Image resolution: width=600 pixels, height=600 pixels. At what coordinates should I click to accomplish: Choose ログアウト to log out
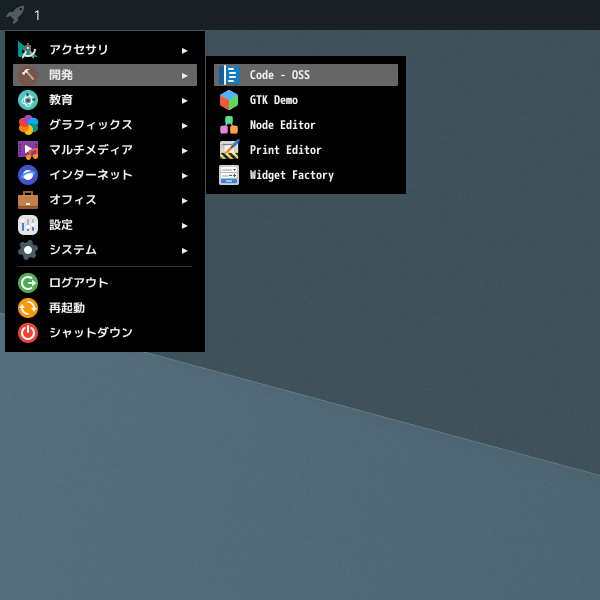coord(78,283)
